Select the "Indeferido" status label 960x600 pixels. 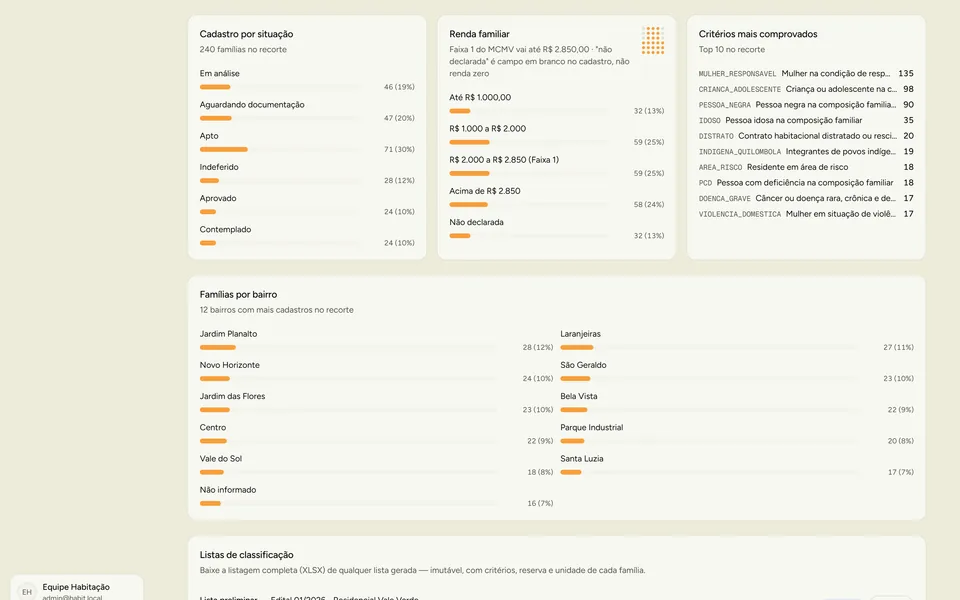[219, 167]
